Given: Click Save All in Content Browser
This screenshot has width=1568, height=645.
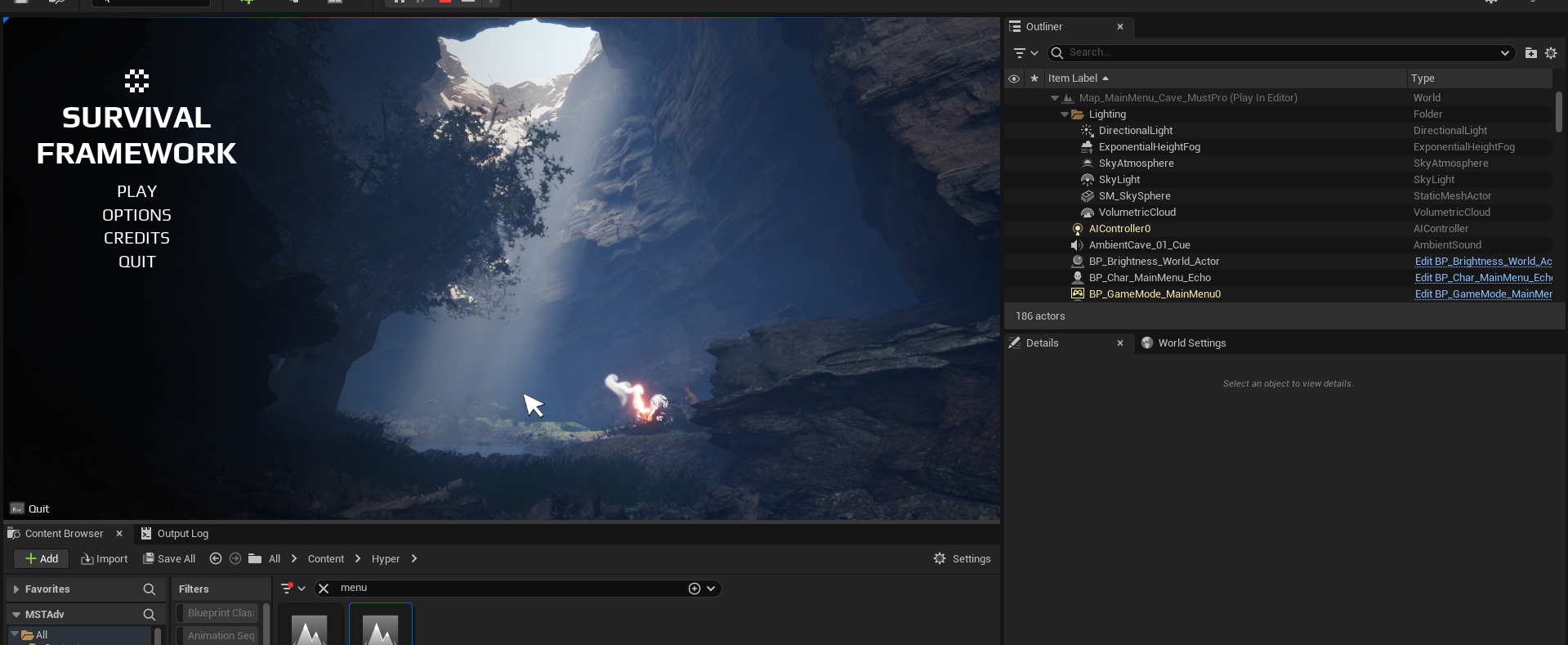Looking at the screenshot, I should [x=170, y=559].
